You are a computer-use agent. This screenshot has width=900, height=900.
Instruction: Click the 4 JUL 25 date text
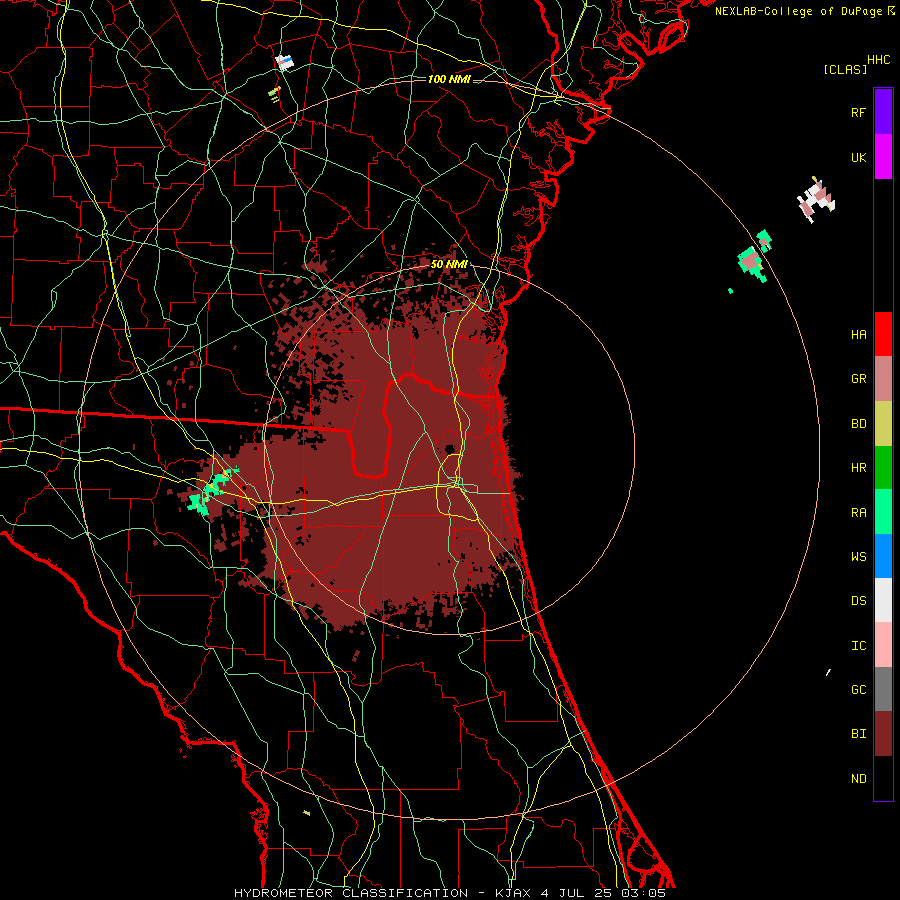tap(575, 893)
